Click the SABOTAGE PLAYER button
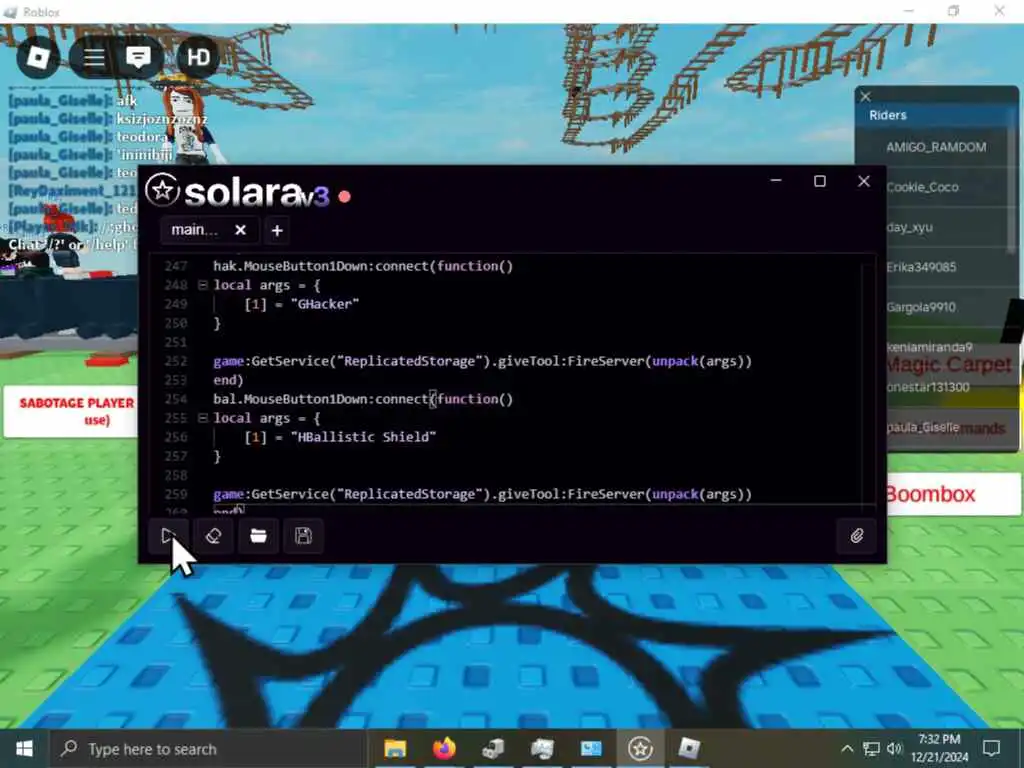Viewport: 1024px width, 768px height. [x=71, y=411]
